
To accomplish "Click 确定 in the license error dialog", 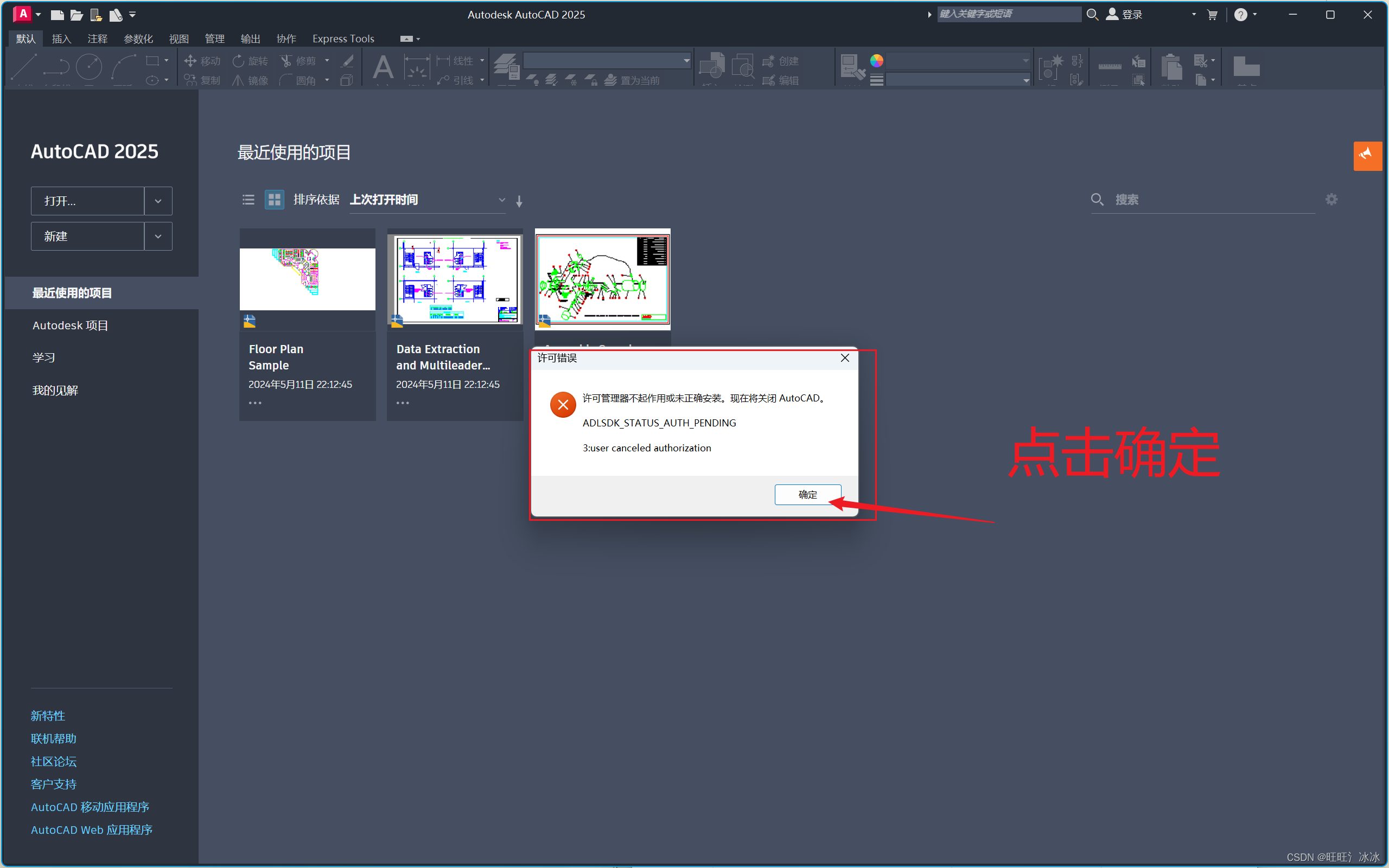I will click(x=807, y=494).
